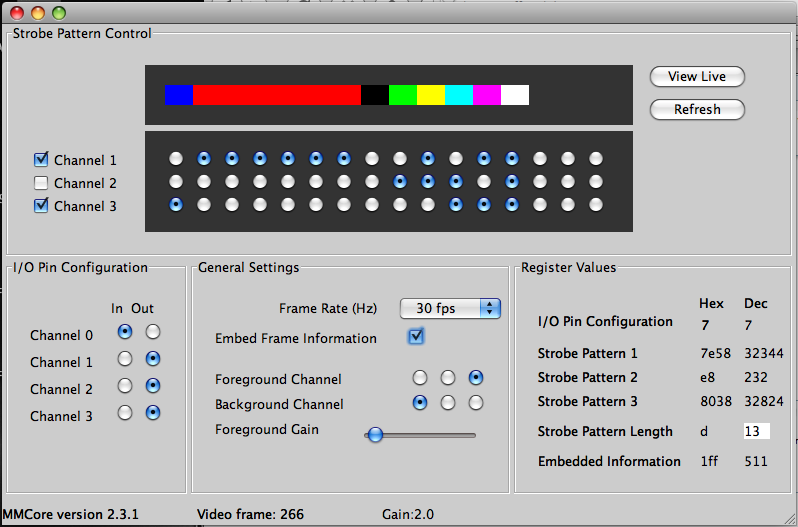Disable Embed Frame Information checkbox
Screen dimensions: 798x527
click(x=416, y=337)
